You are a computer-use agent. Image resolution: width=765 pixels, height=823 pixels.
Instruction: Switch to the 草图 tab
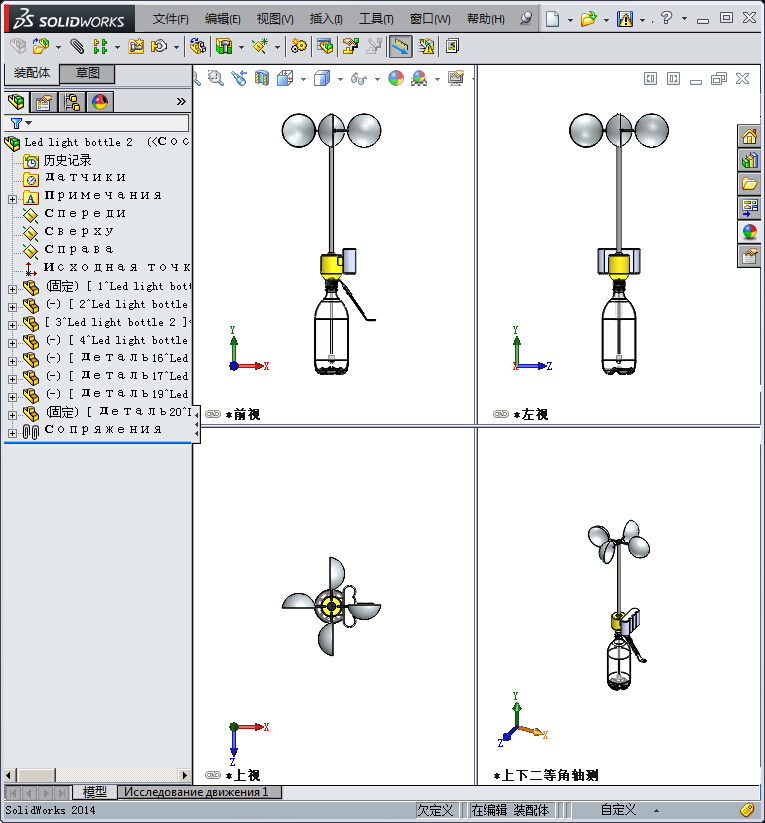[87, 73]
